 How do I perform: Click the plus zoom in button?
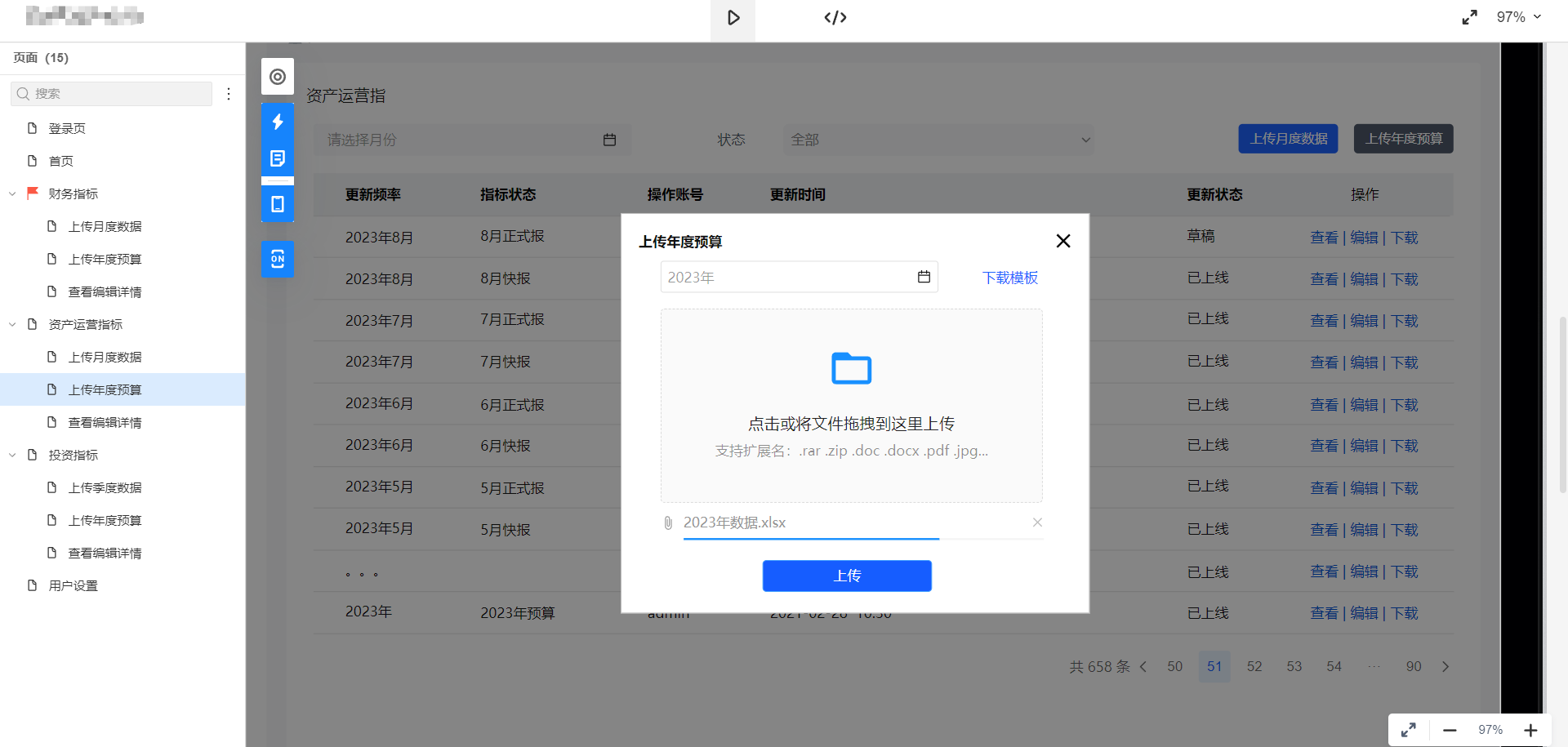pos(1530,730)
